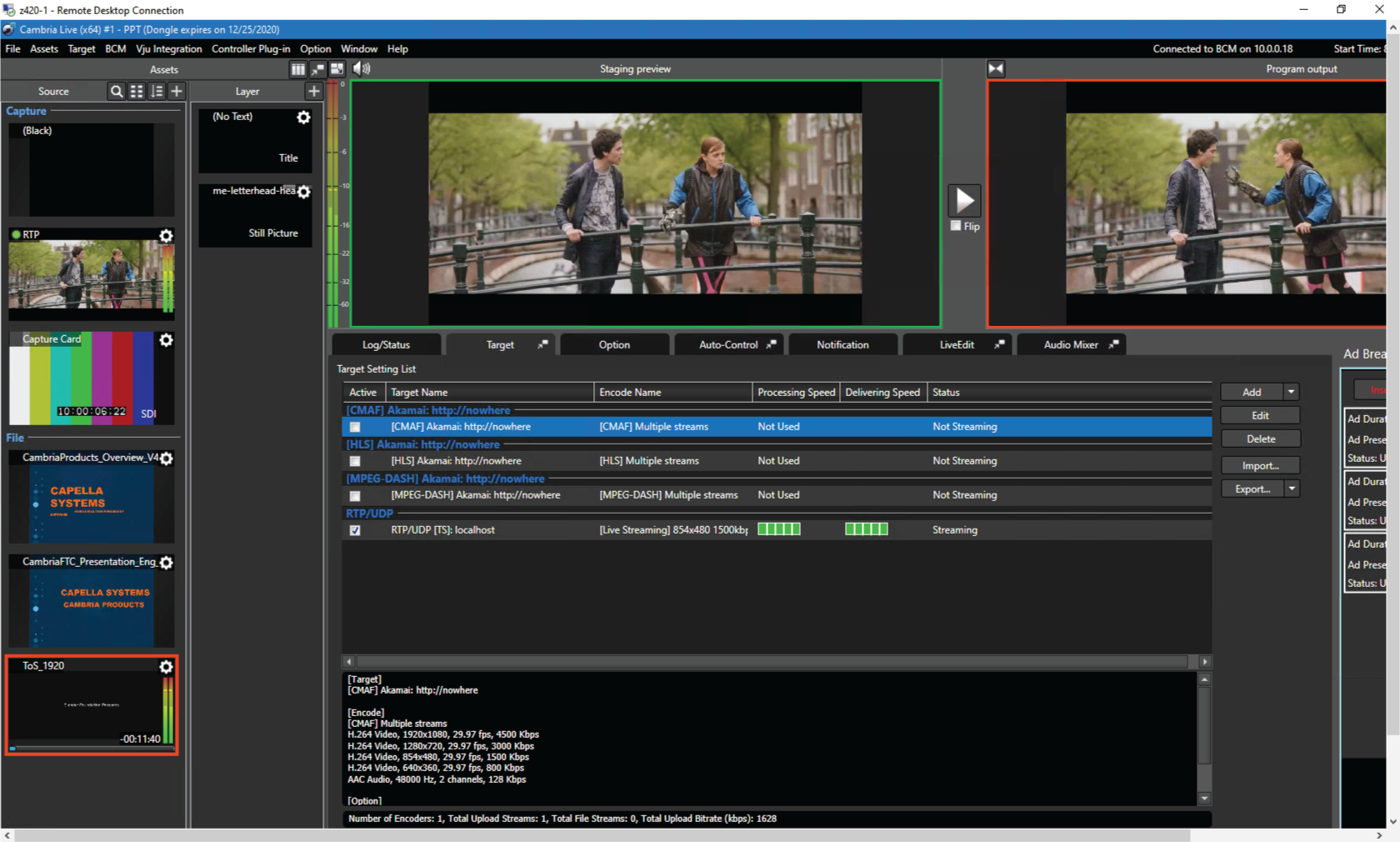The image size is (1400, 842).
Task: Click the Assets panel detach arrow icon
Action: pos(317,69)
